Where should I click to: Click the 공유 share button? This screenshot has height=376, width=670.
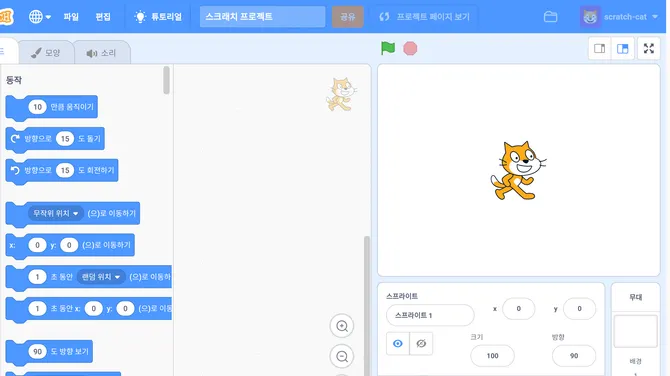(348, 17)
